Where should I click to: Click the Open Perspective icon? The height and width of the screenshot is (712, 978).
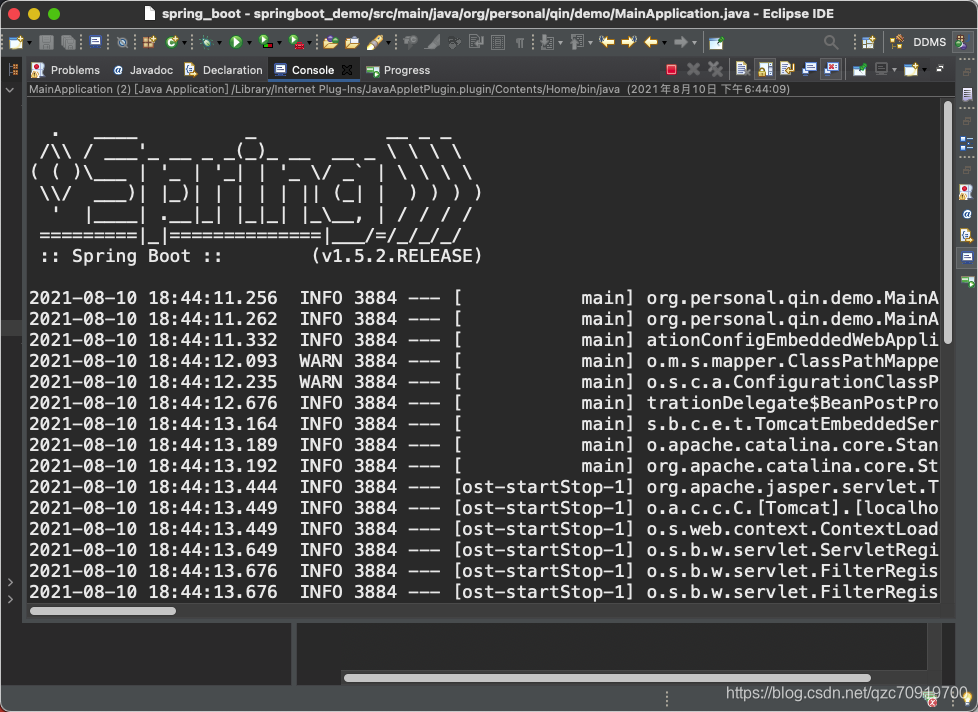[868, 42]
